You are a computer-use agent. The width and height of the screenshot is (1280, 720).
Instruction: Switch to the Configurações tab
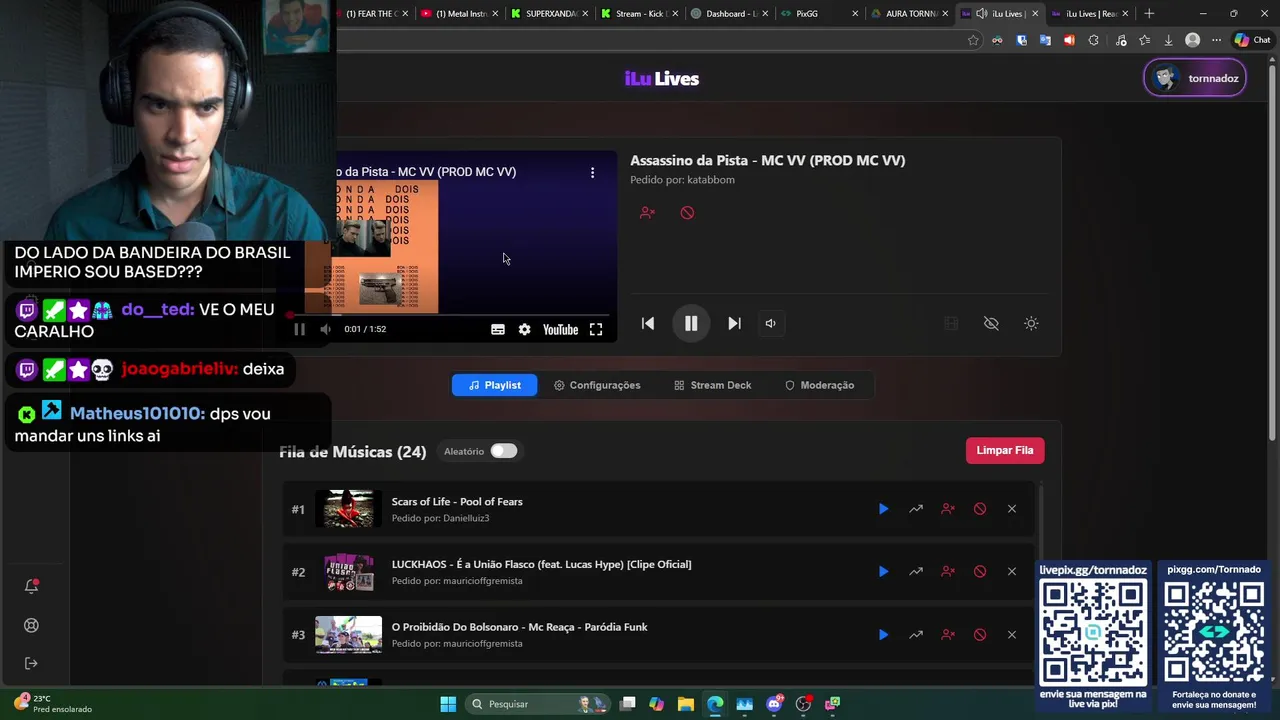(x=597, y=385)
